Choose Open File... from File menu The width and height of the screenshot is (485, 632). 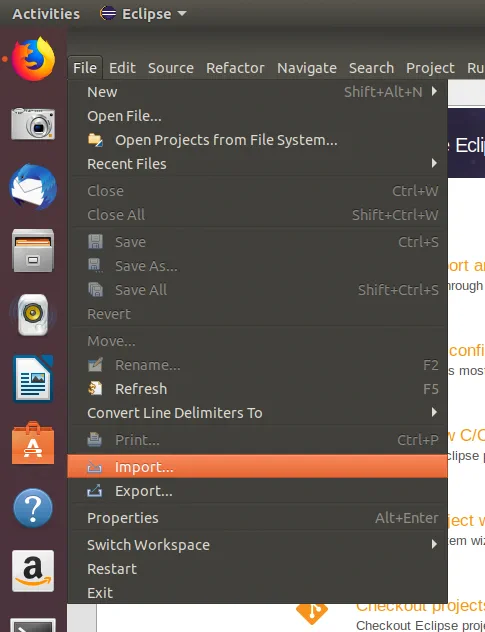257,116
